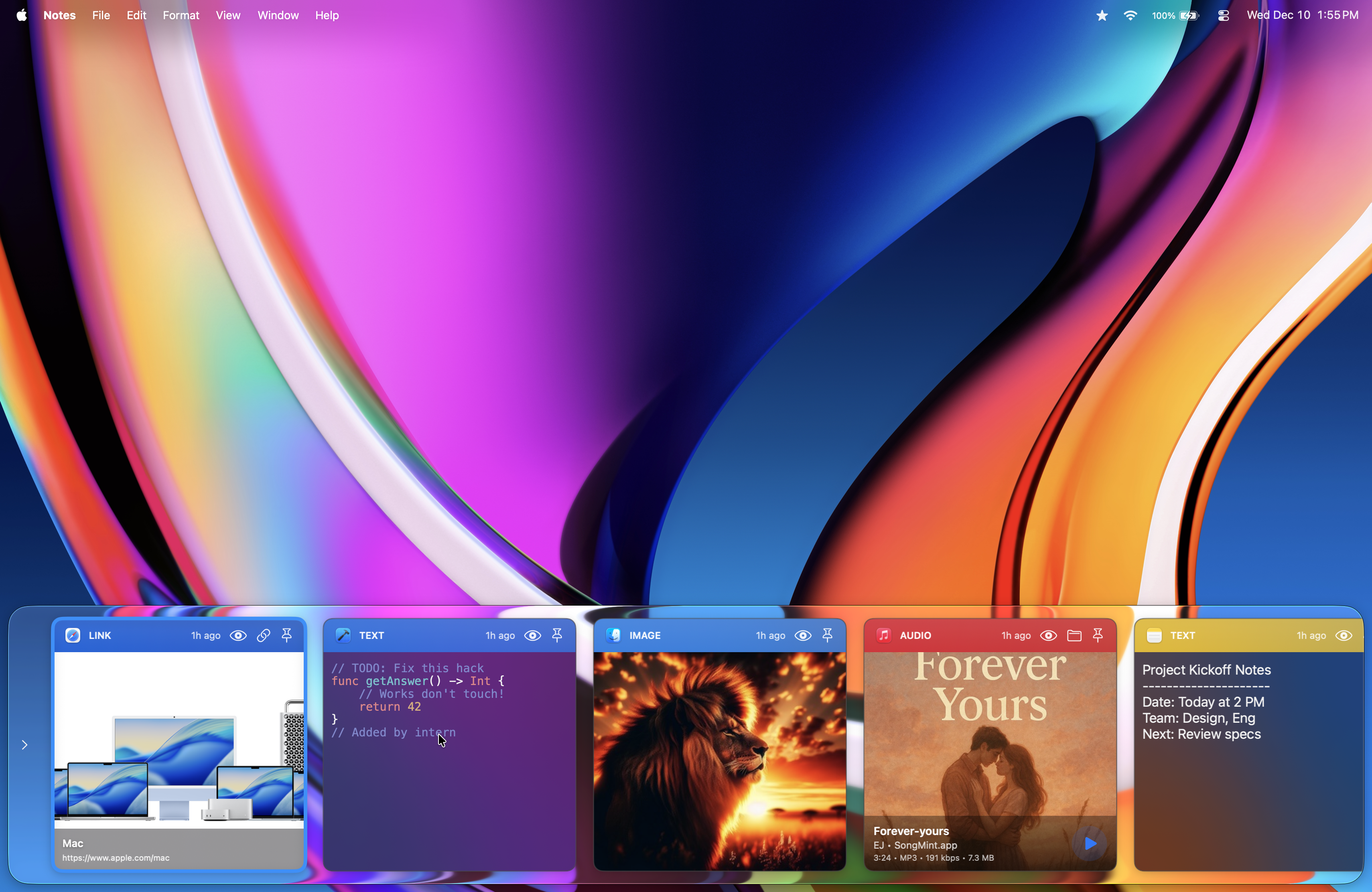Toggle preview eye on LINK card
Image resolution: width=1372 pixels, height=892 pixels.
click(238, 635)
